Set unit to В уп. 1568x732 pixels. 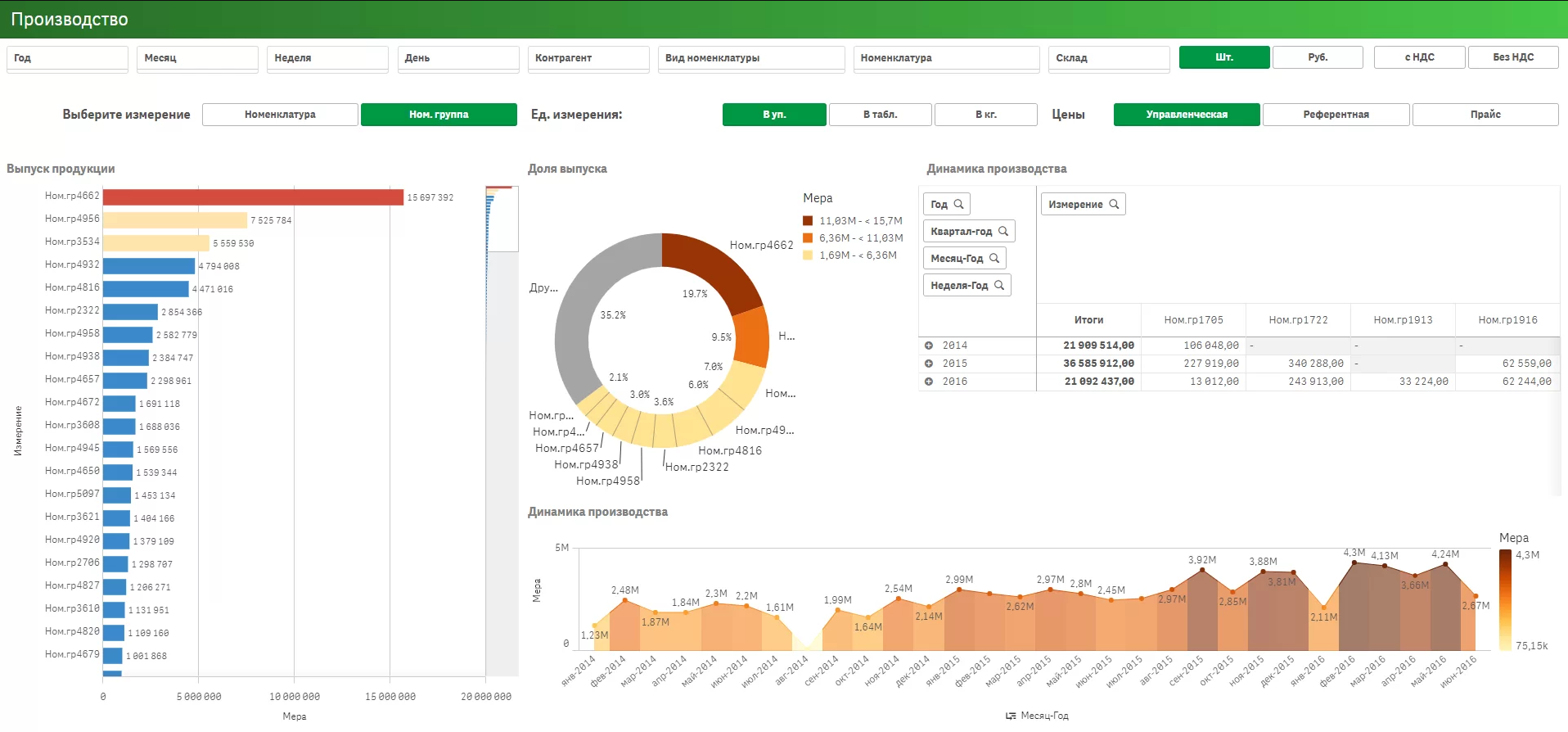coord(774,115)
